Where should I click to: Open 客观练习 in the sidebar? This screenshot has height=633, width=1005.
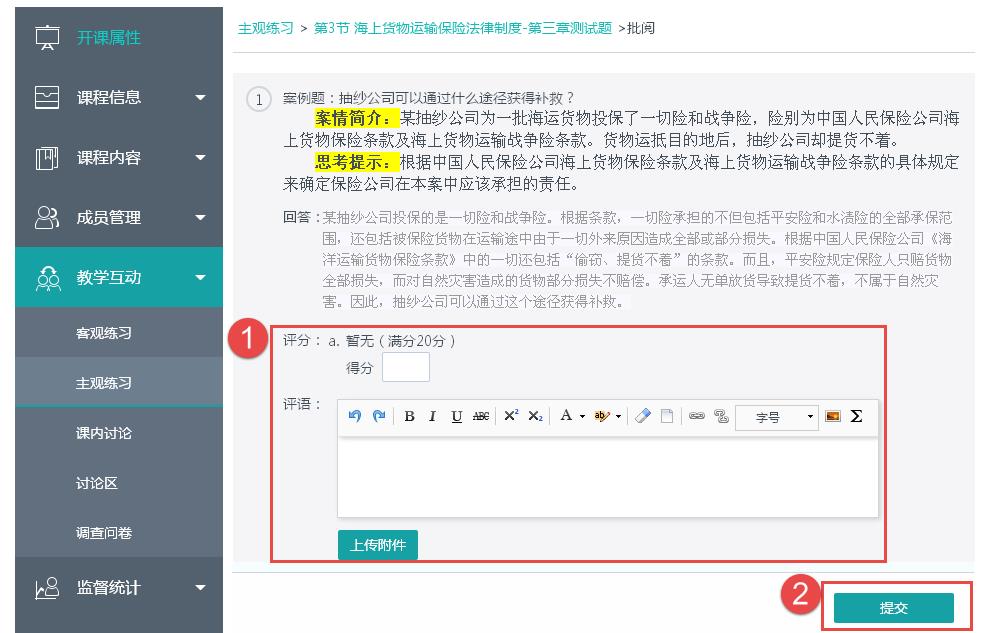(104, 333)
